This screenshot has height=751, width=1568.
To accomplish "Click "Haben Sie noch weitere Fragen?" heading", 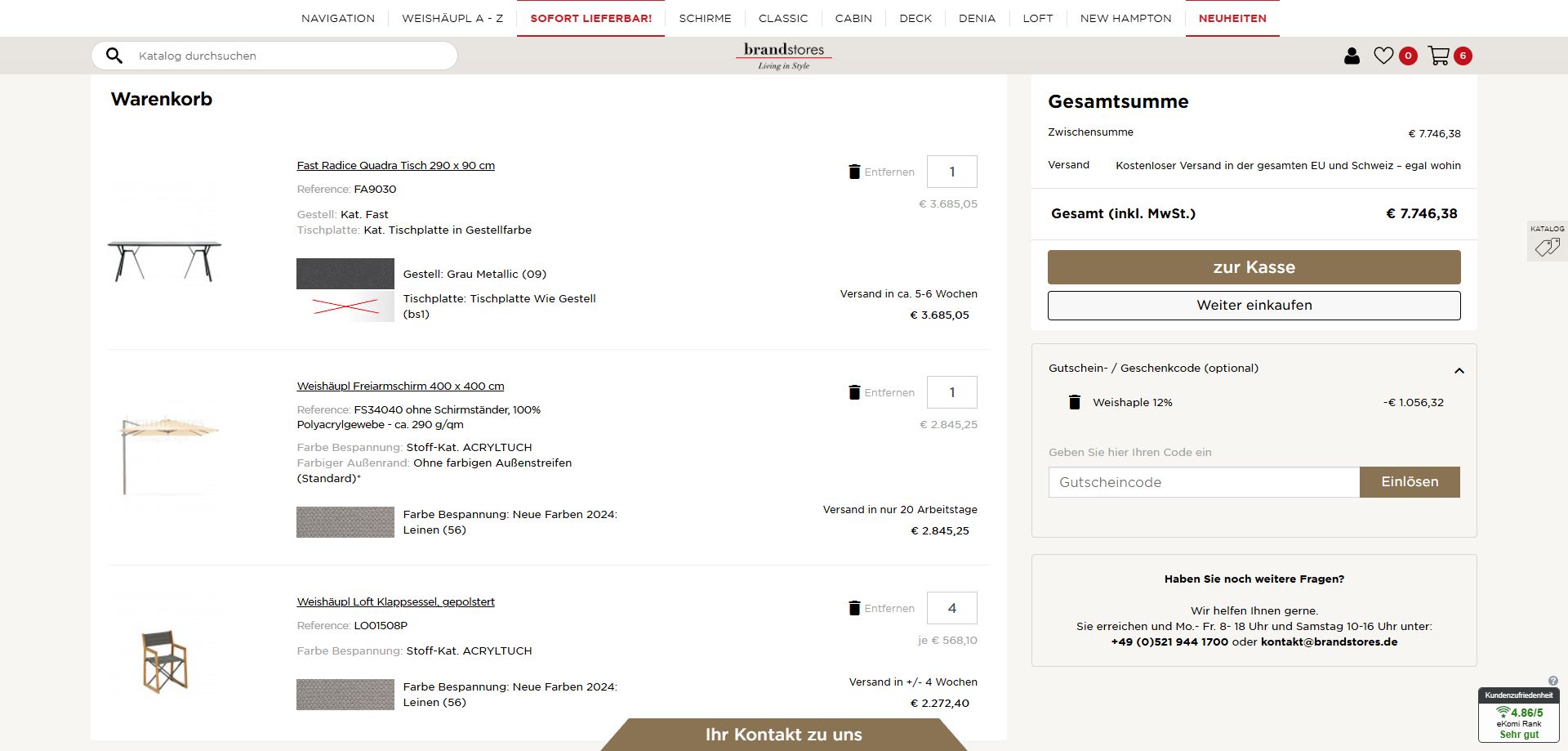I will point(1254,579).
